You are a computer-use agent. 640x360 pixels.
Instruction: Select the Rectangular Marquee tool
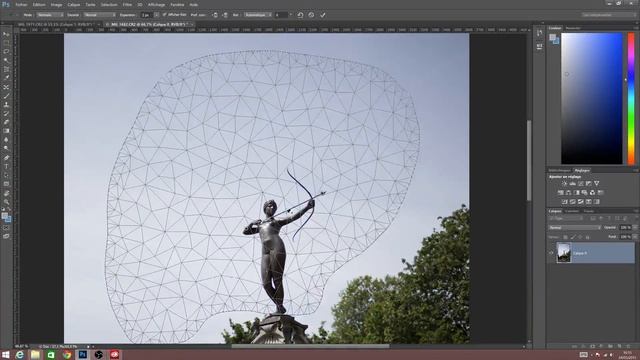[x=6, y=43]
